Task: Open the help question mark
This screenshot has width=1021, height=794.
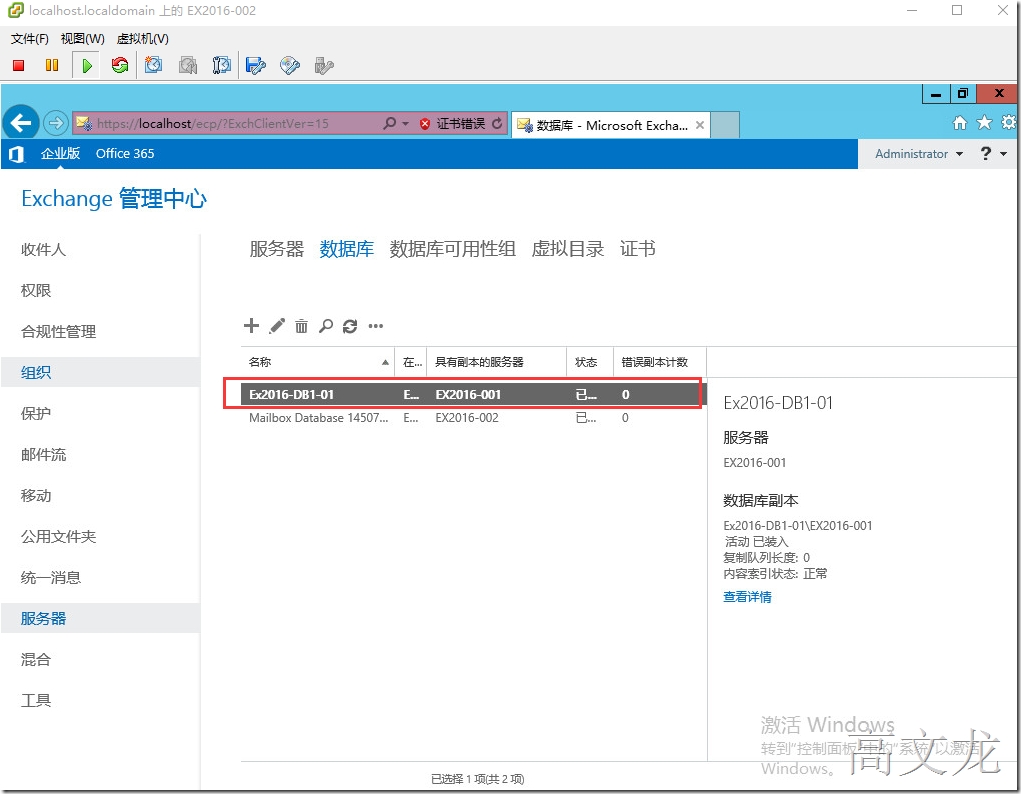Action: coord(986,154)
